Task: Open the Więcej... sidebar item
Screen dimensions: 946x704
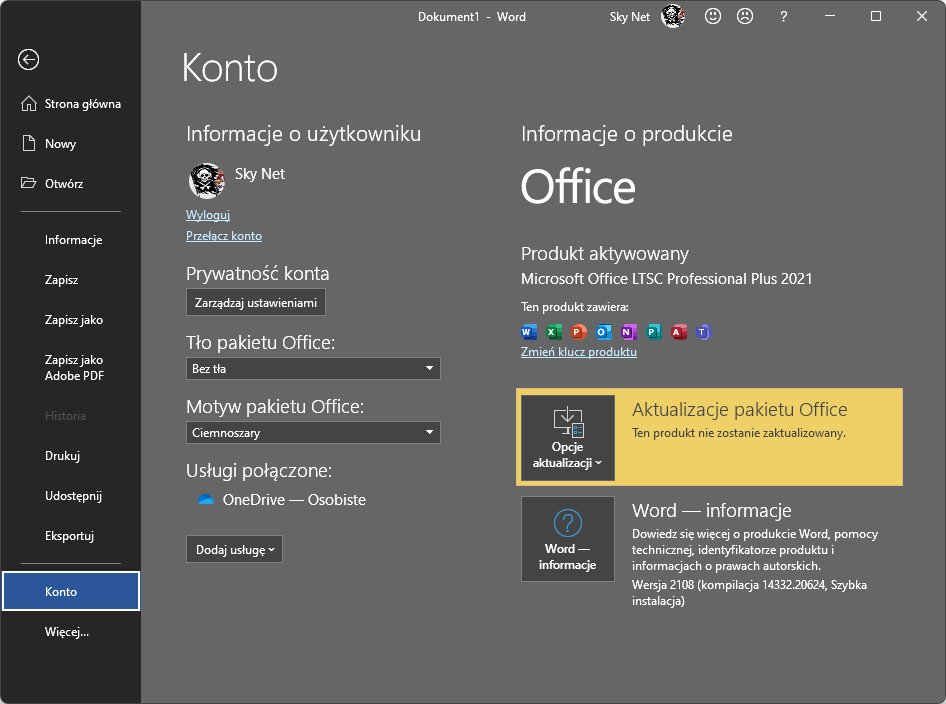Action: [x=67, y=632]
